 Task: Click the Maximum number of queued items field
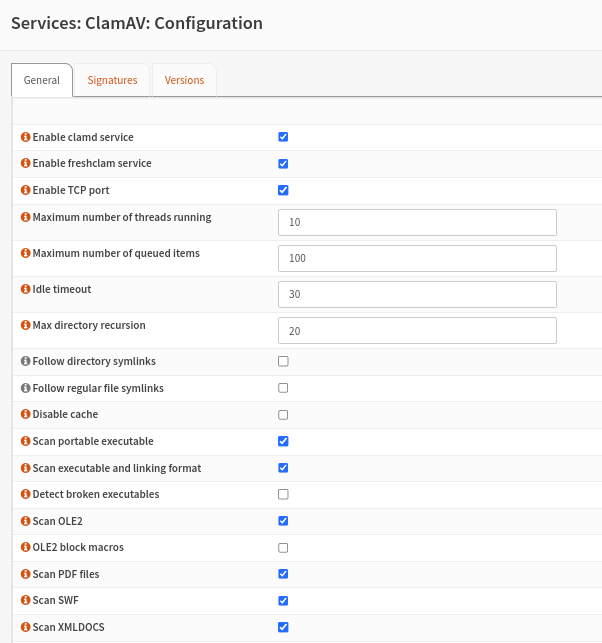(417, 258)
